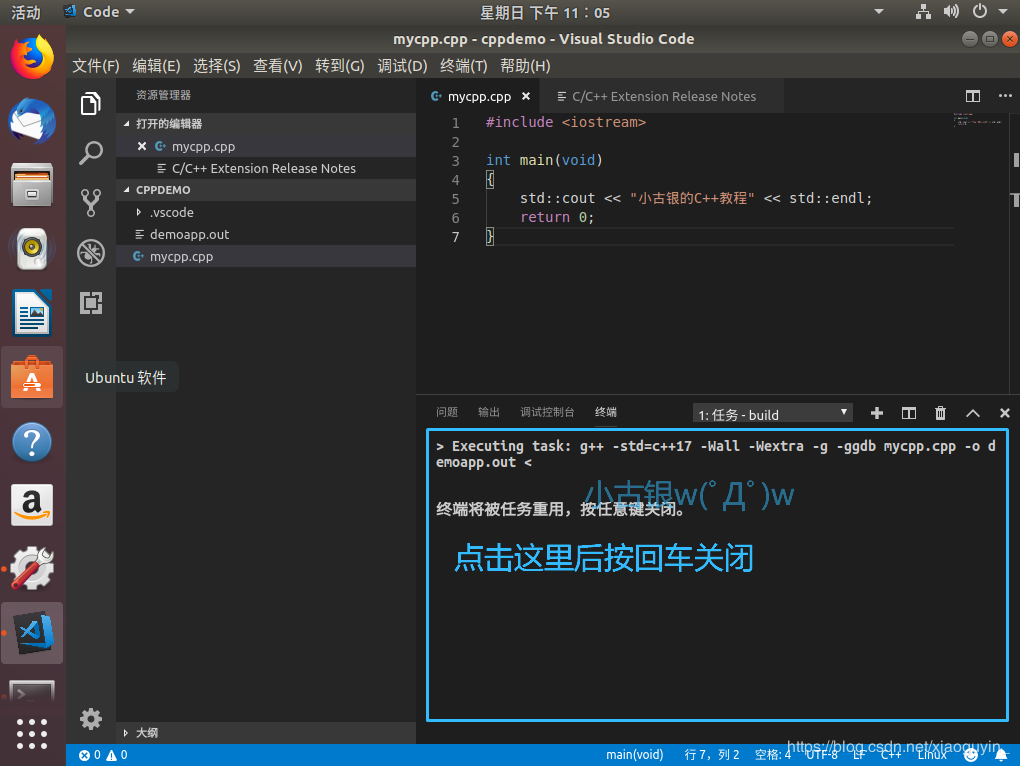Click the feedback smiley in status bar
Image resolution: width=1020 pixels, height=766 pixels.
point(971,755)
